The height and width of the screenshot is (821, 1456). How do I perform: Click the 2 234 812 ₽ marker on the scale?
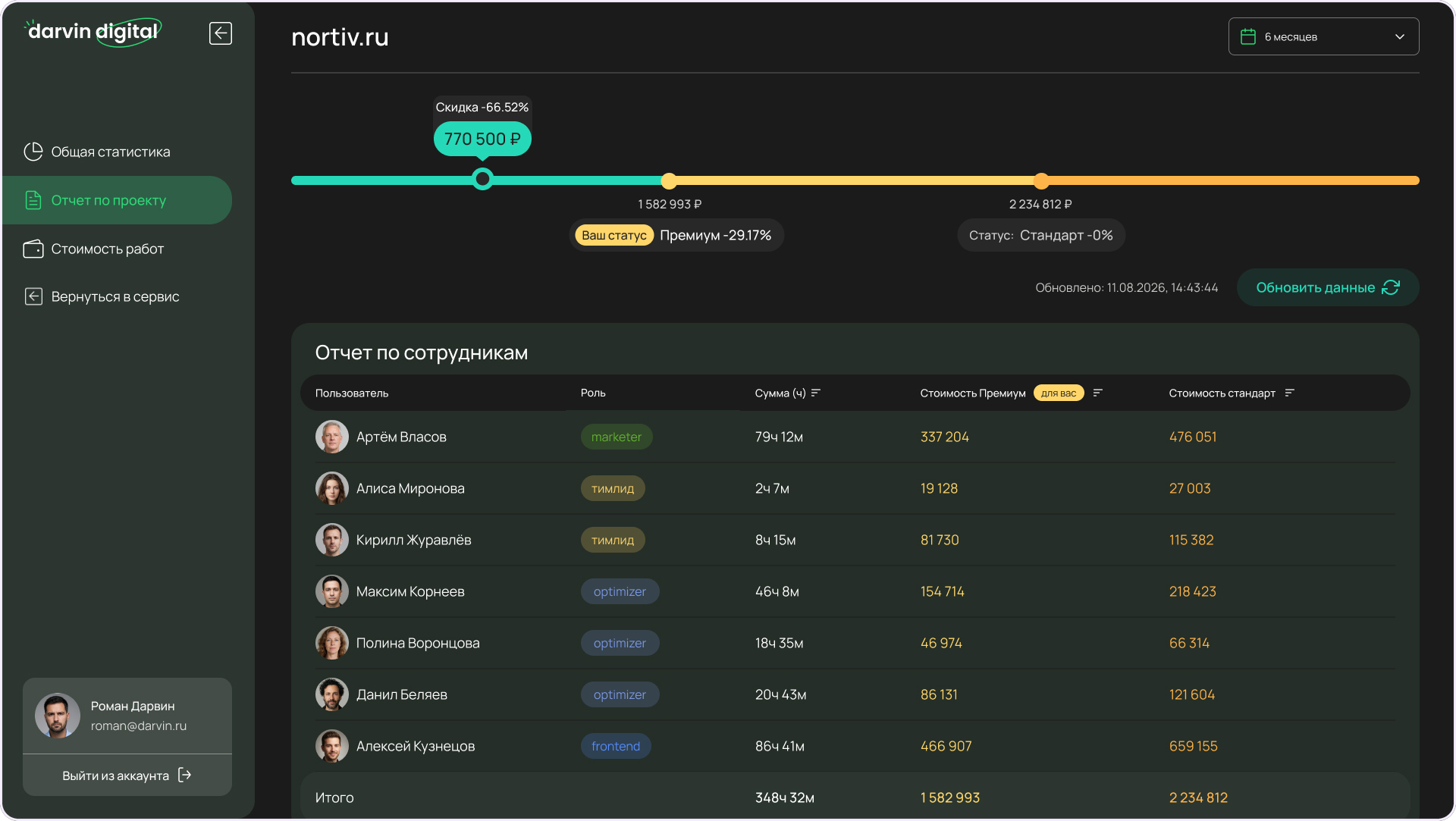[1041, 180]
